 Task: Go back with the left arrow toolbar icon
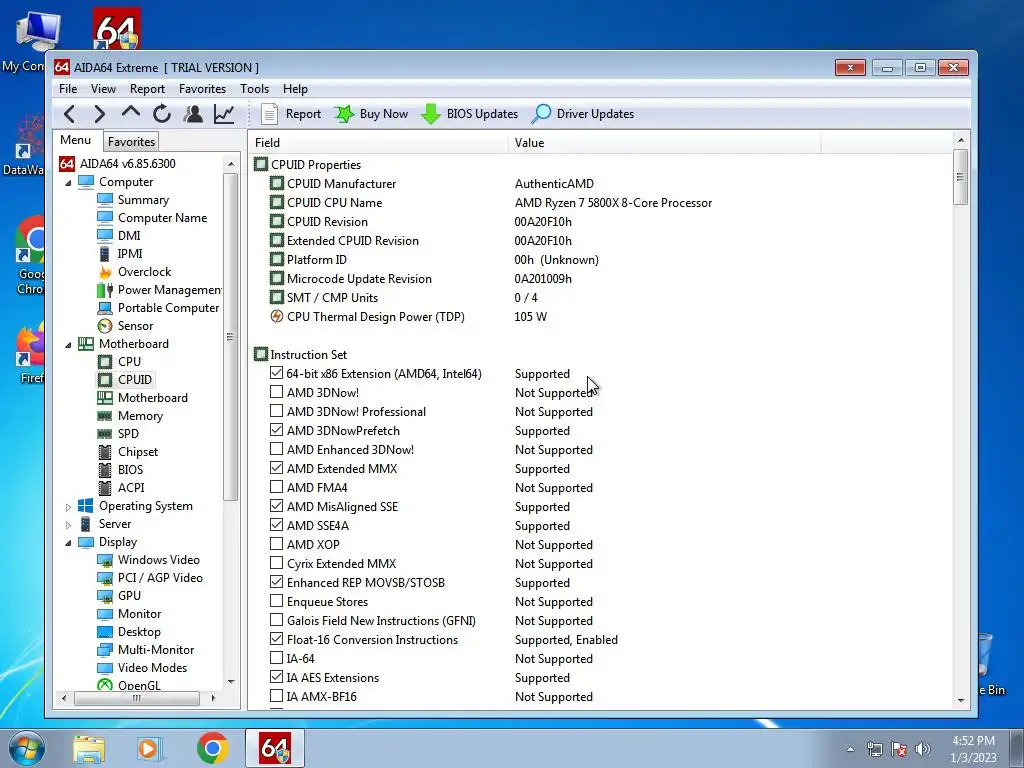(69, 114)
